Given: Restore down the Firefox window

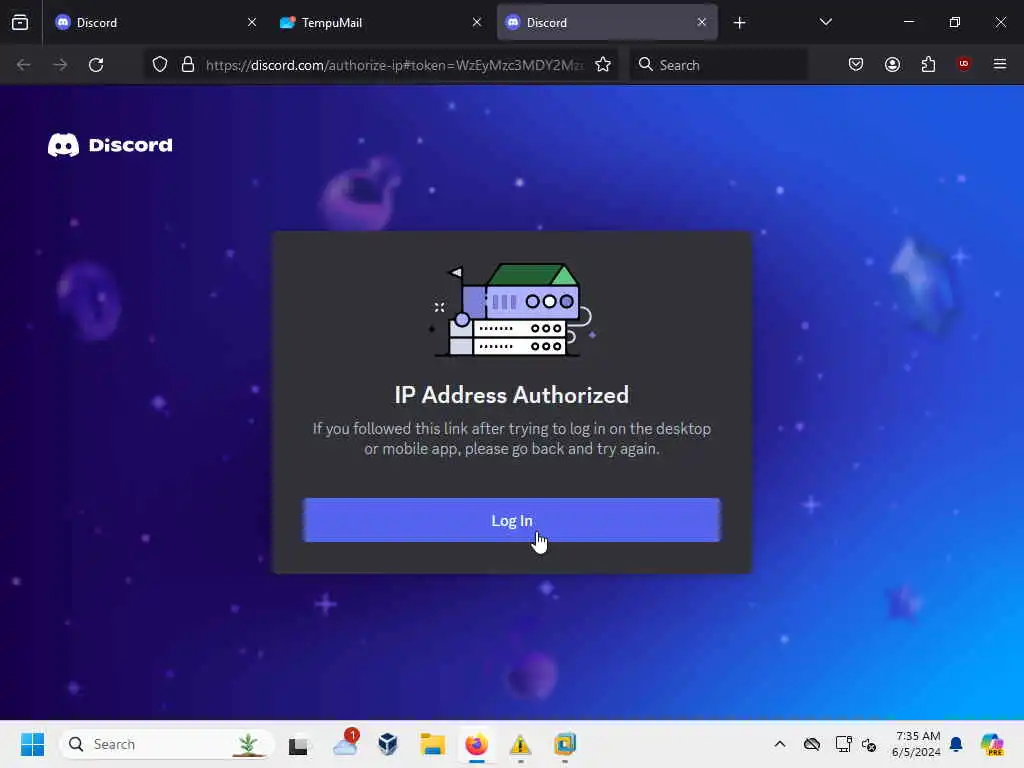Looking at the screenshot, I should pos(955,22).
